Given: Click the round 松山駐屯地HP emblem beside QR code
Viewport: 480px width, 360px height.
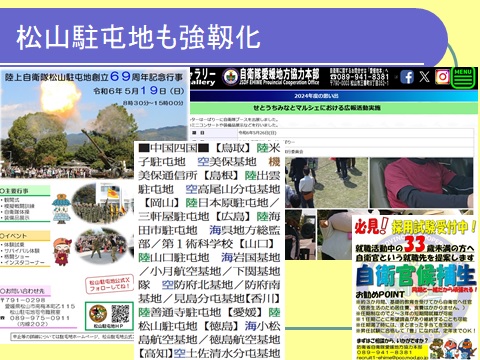Looking at the screenshot, I should 98,314.
